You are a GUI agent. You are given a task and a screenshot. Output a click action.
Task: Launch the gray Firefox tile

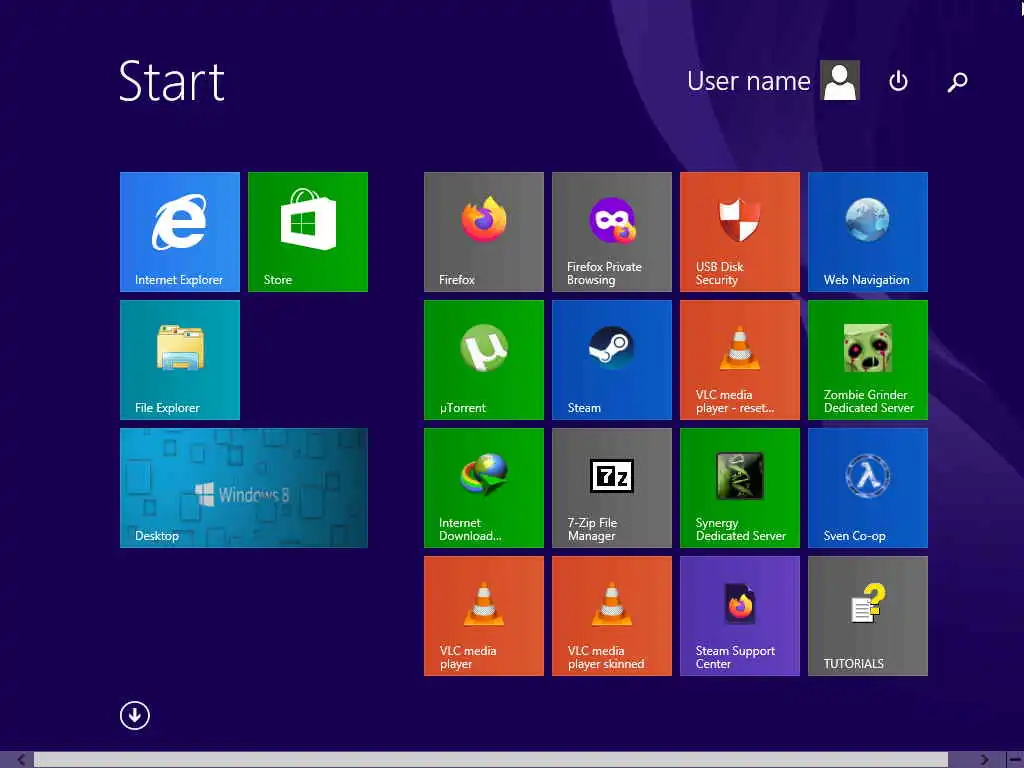(x=483, y=232)
